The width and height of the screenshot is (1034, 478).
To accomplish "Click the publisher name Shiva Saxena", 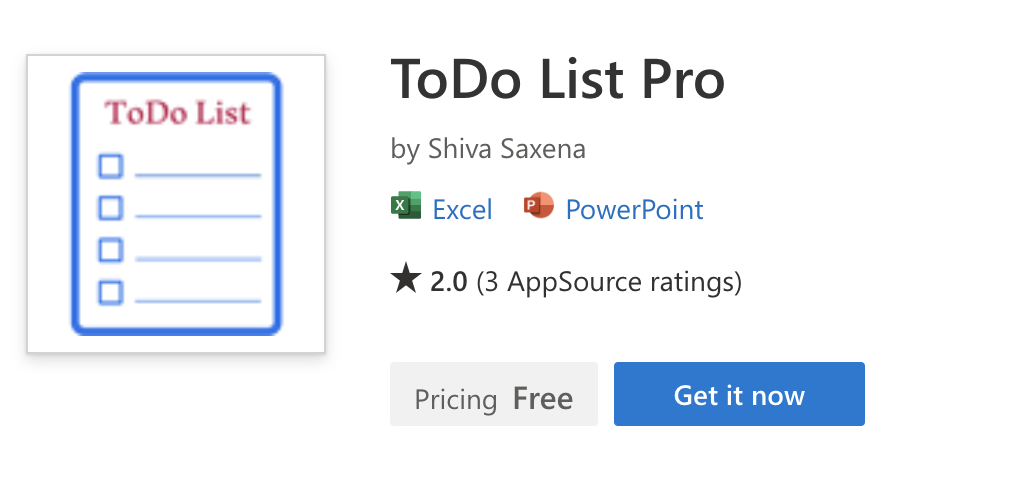I will coord(507,150).
